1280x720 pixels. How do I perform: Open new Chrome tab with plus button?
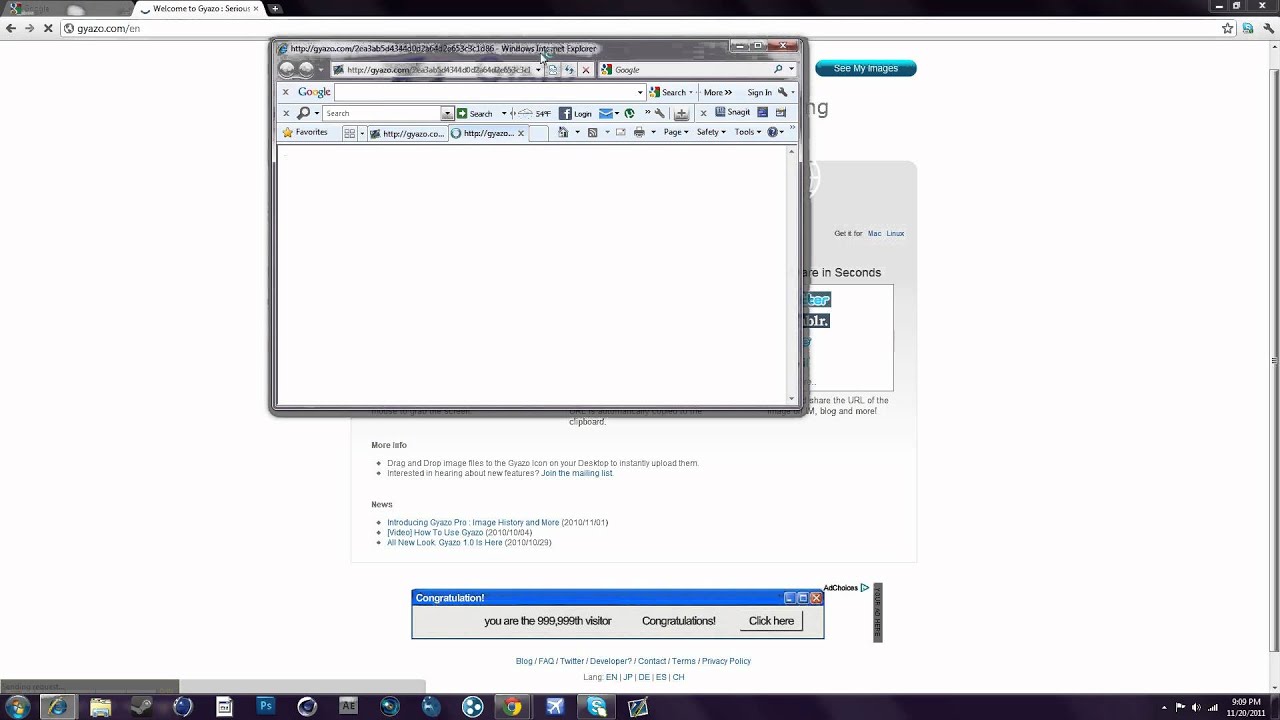pyautogui.click(x=275, y=8)
